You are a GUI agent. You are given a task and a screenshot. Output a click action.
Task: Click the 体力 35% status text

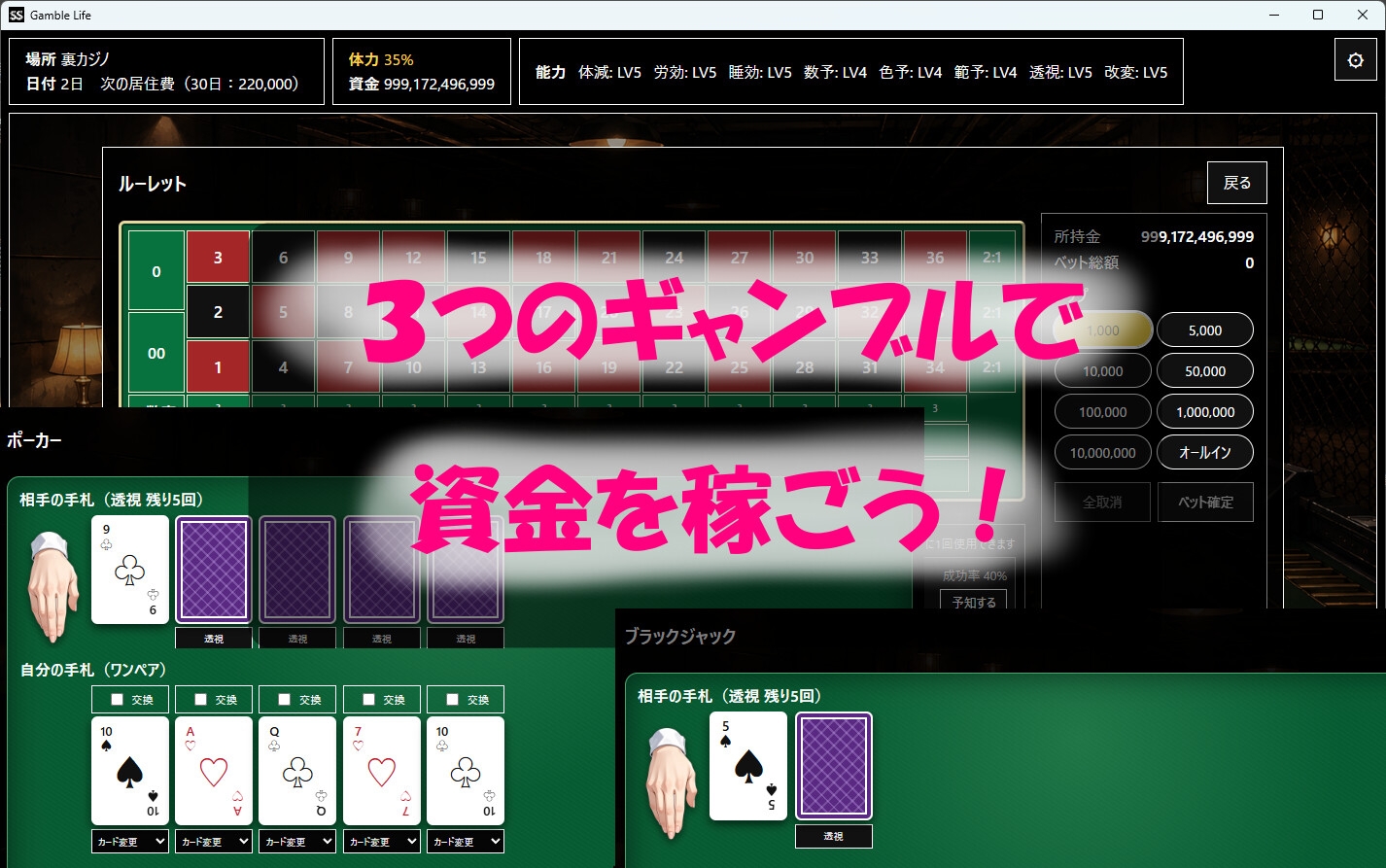(381, 59)
